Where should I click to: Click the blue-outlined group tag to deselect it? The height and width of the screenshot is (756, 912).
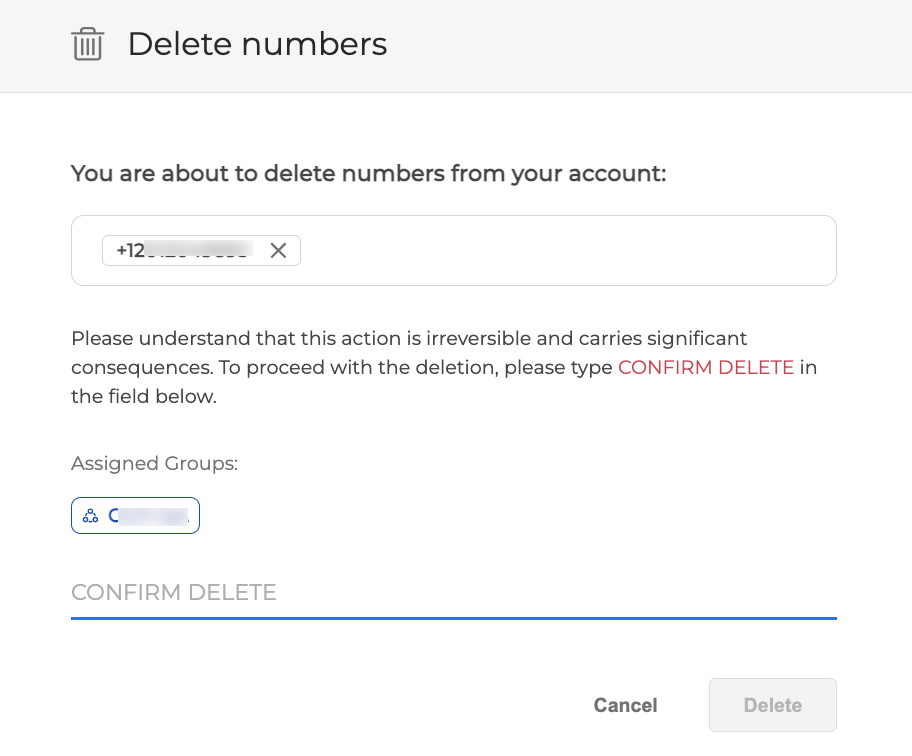coord(135,515)
